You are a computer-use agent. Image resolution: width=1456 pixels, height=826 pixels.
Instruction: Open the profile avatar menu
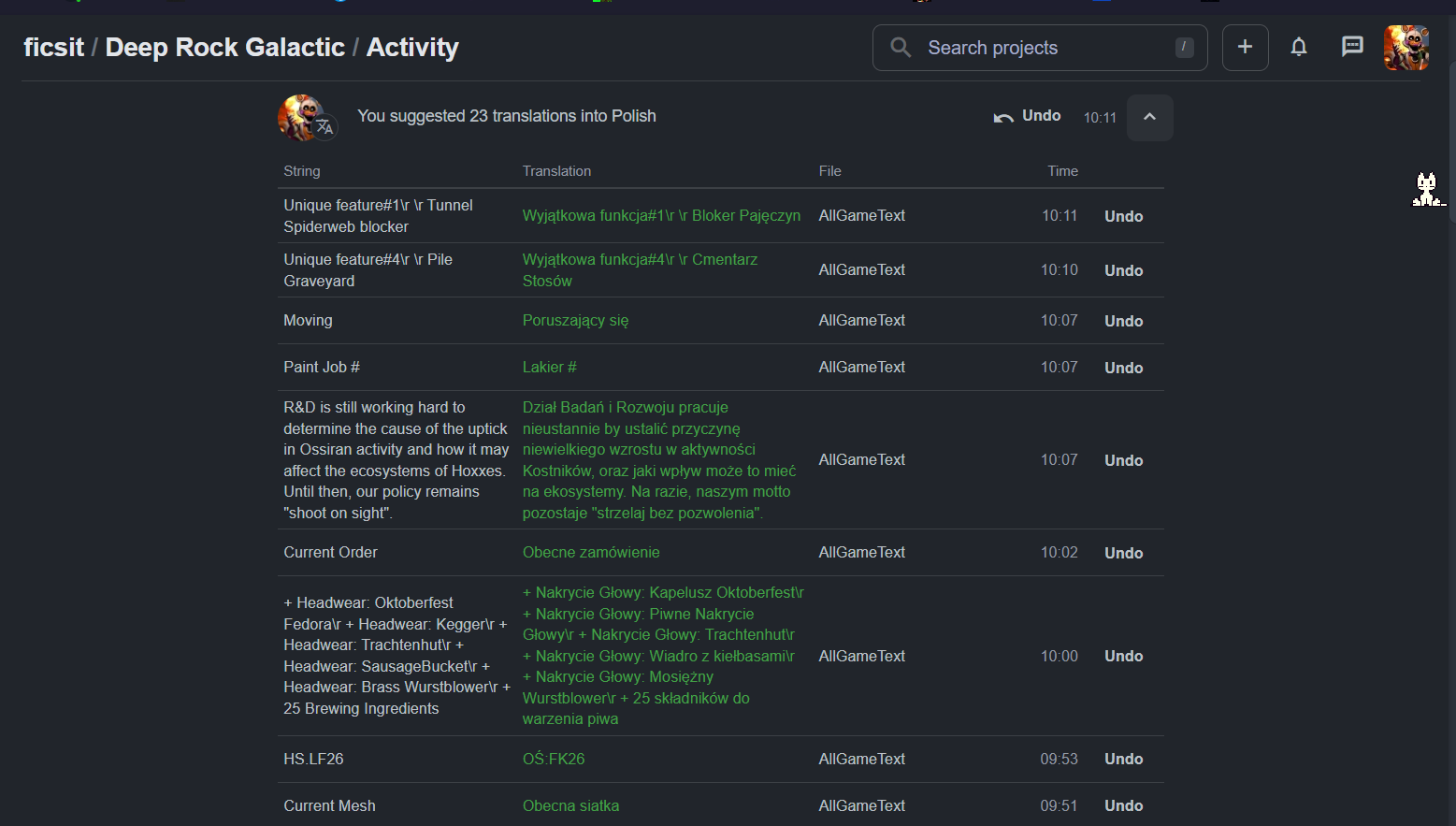coord(1406,48)
